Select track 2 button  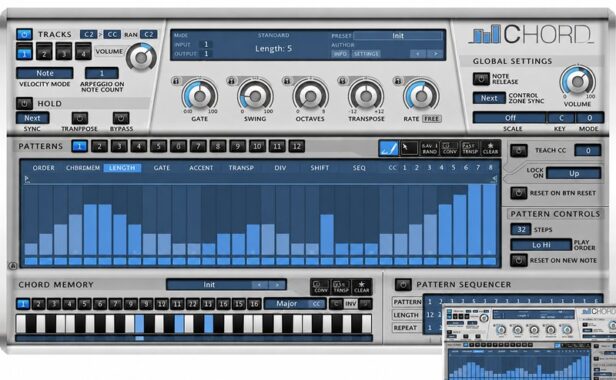tap(44, 52)
